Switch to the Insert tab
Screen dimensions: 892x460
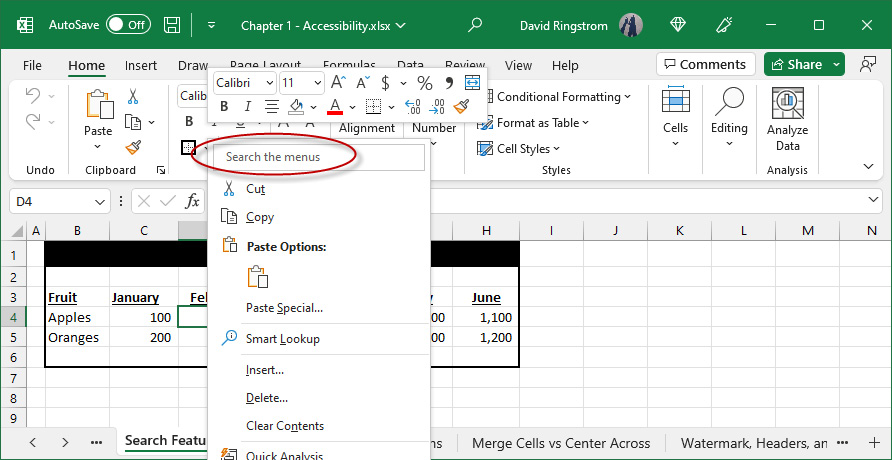141,65
